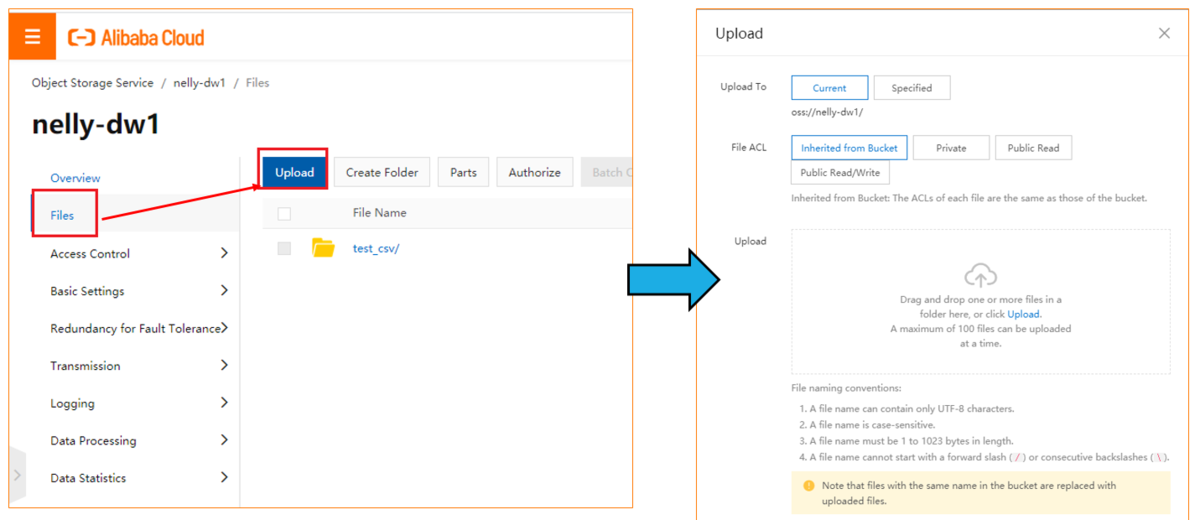Click the Upload dialog title

tap(739, 33)
